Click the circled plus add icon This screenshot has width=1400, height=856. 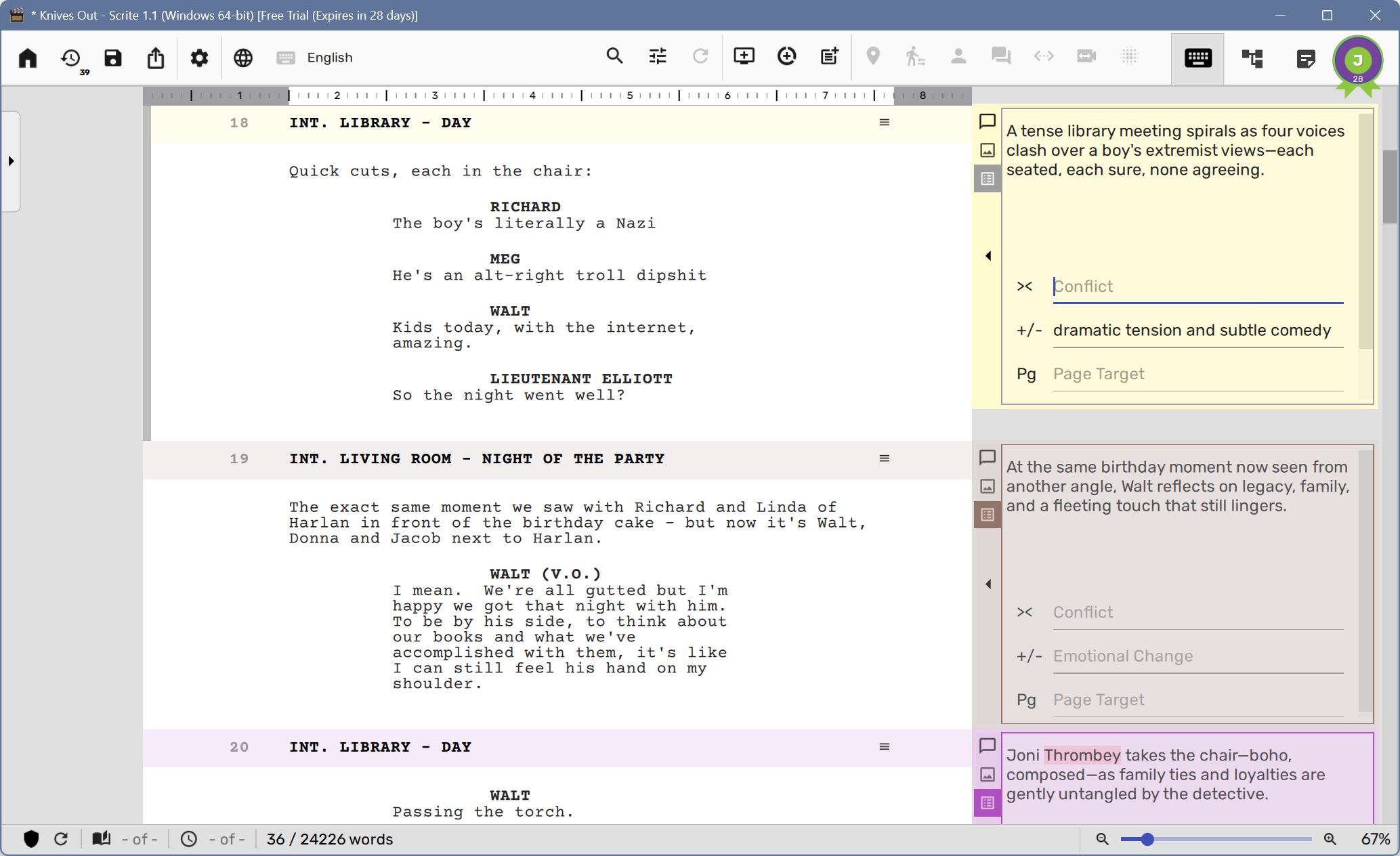click(786, 56)
